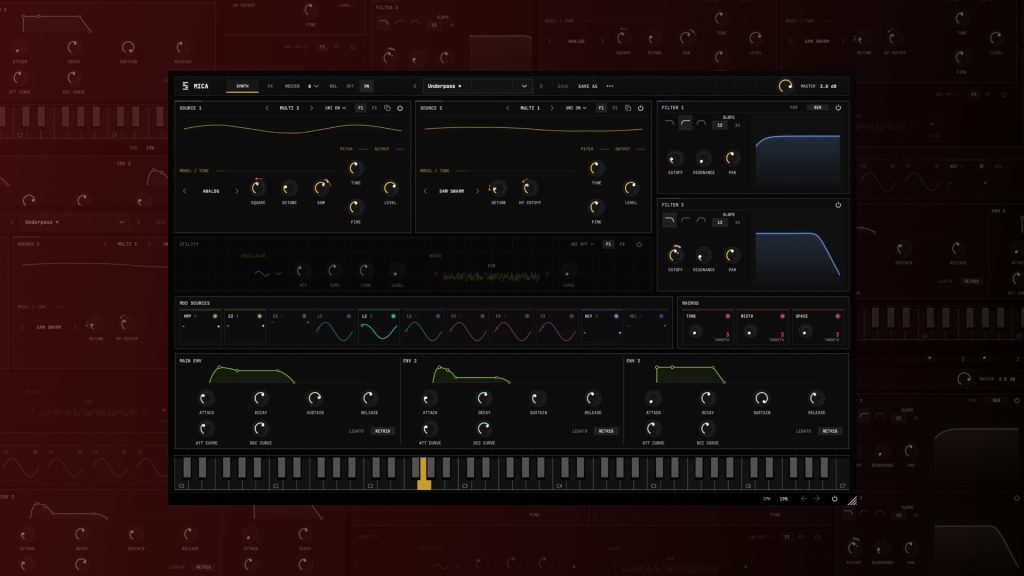Image resolution: width=1024 pixels, height=576 pixels.
Task: Select Filter 1 band-pass shape icon
Action: [x=701, y=123]
